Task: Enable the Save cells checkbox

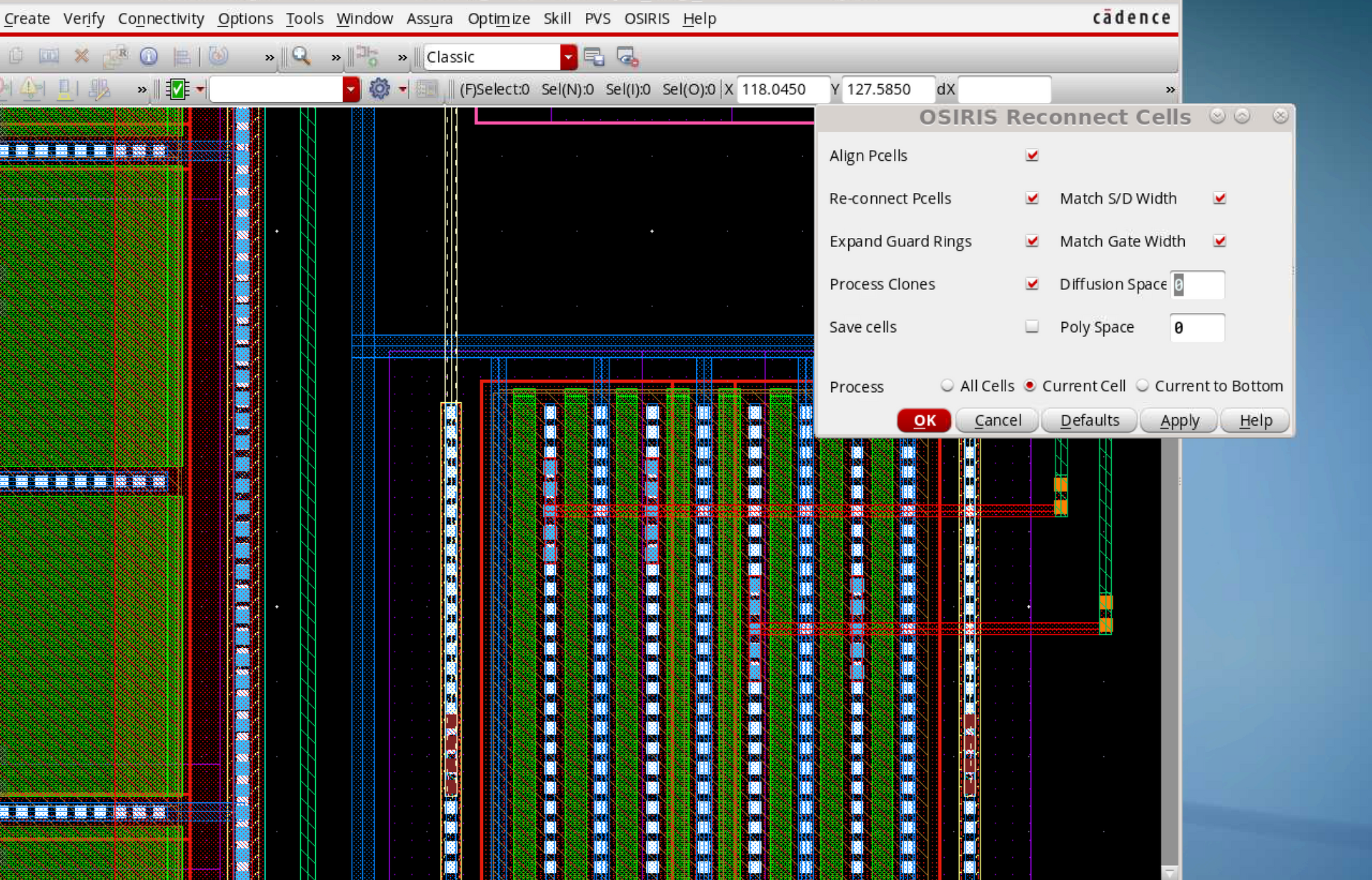Action: tap(1032, 326)
